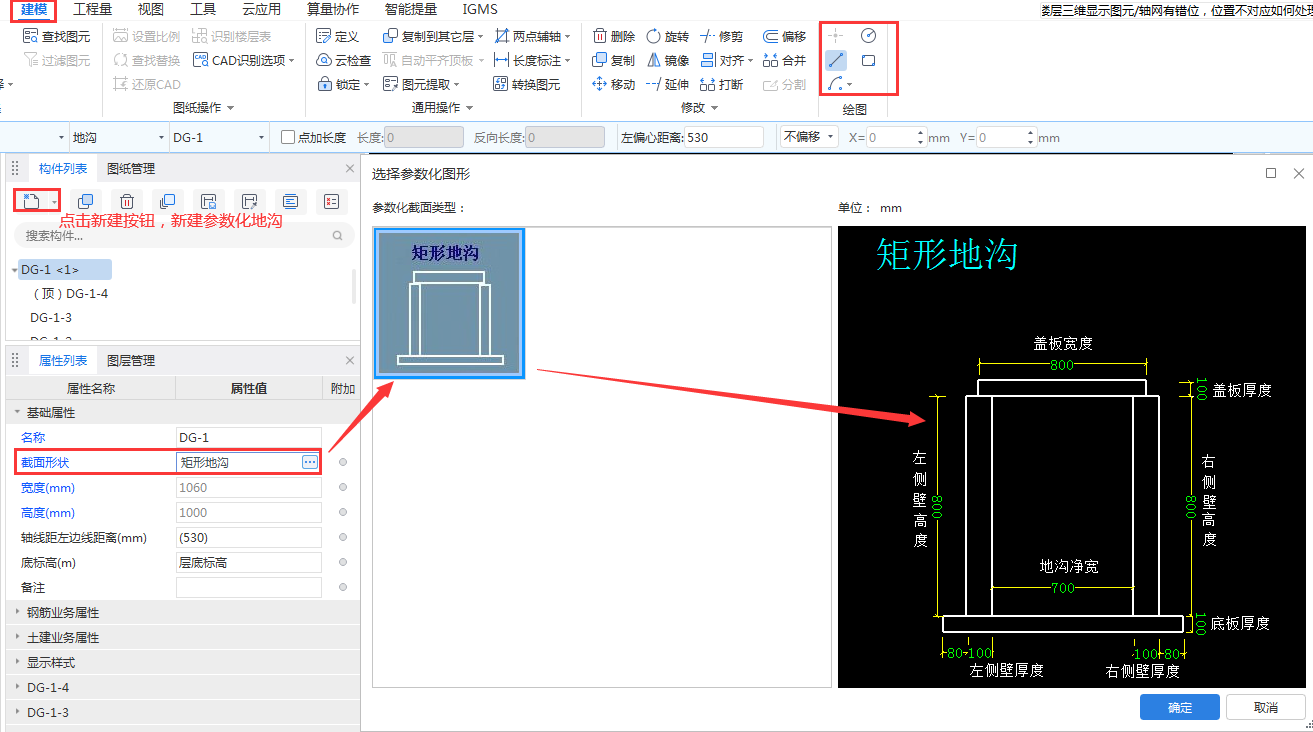
Task: Switch to the 工程量 ribbon tab
Action: (93, 9)
